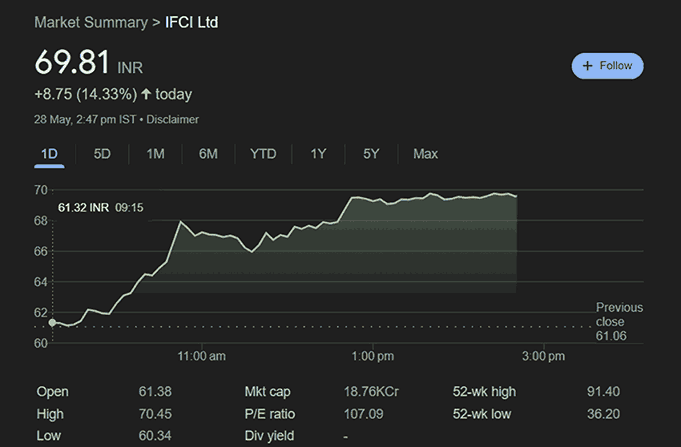Viewport: 681px width, 447px height.
Task: Click the Mkt cap value 18.76KCr
Action: pyautogui.click(x=371, y=391)
